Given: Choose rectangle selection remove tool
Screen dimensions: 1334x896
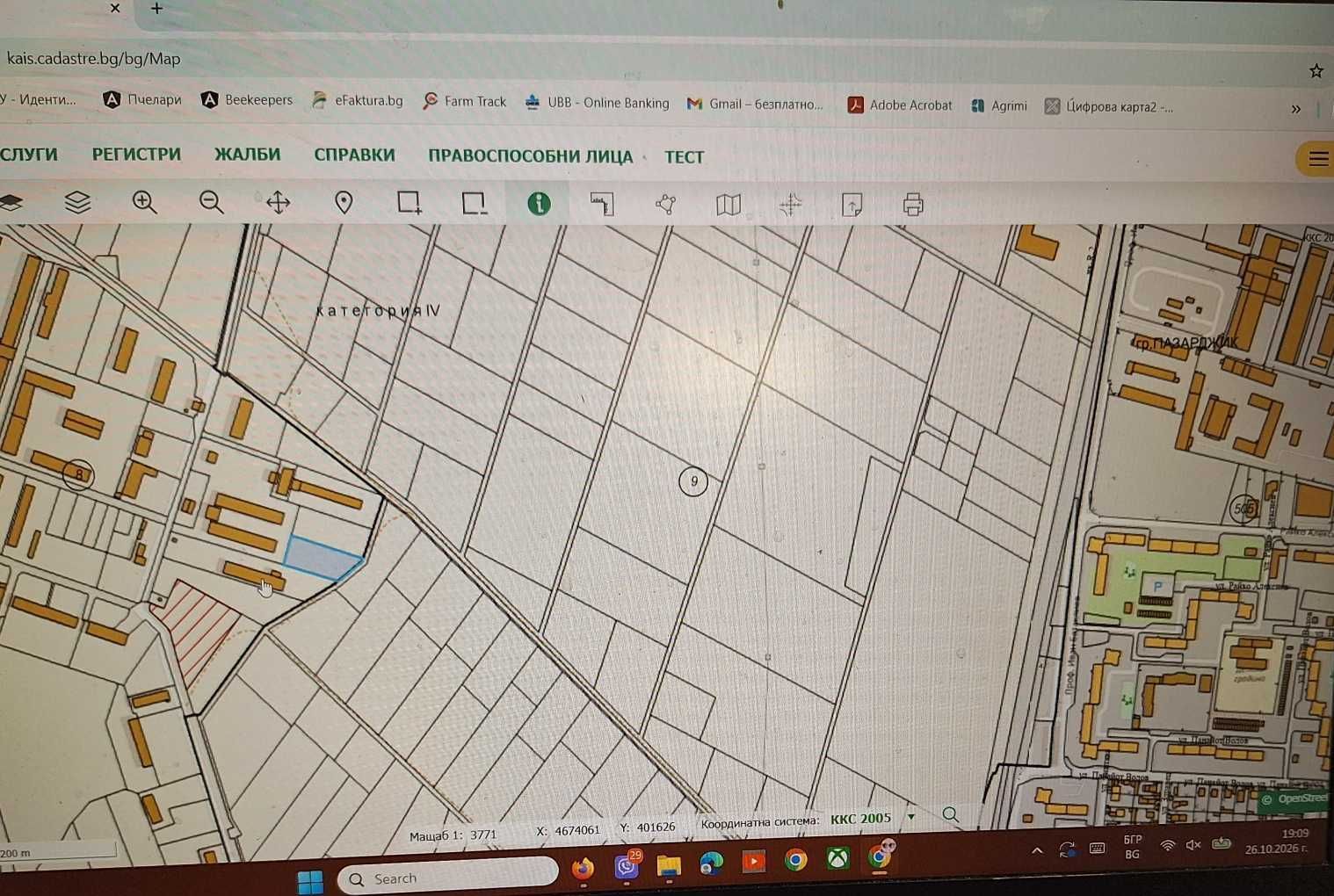Looking at the screenshot, I should click(474, 204).
